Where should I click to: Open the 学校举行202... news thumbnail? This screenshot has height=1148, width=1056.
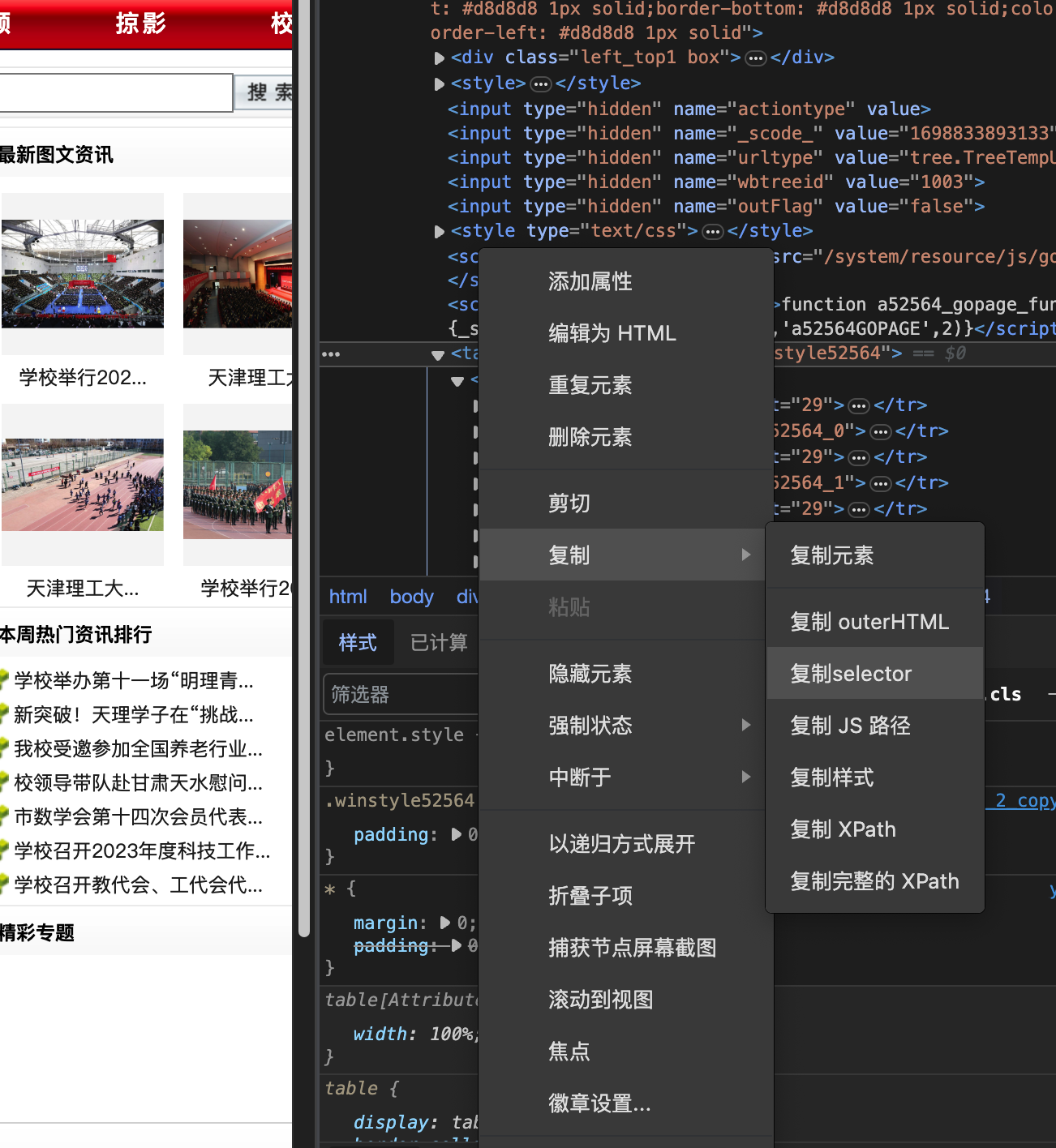(83, 274)
